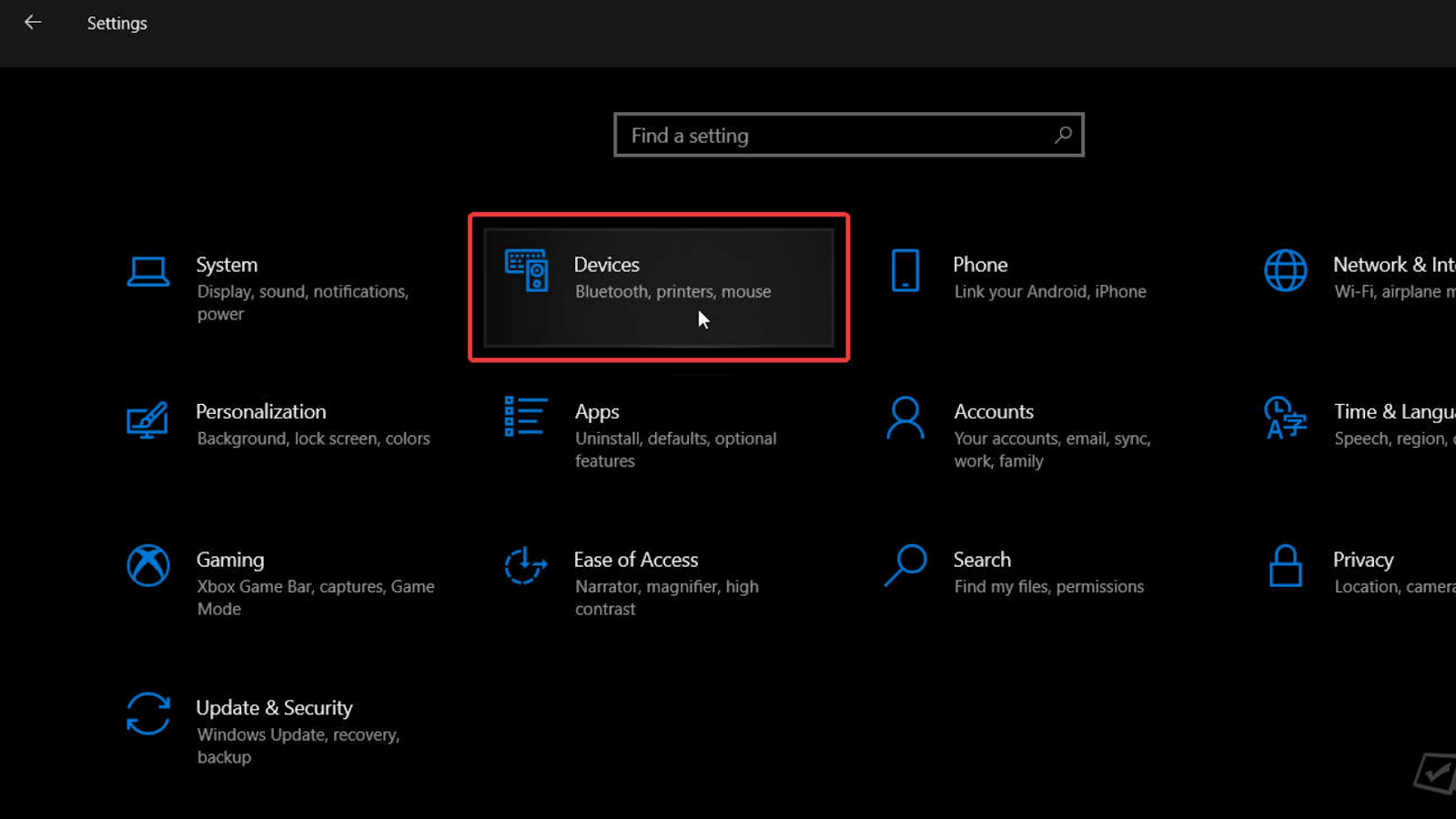Click 'Find my files, permissions' text
Screen dimensions: 1456x819
click(x=1049, y=587)
